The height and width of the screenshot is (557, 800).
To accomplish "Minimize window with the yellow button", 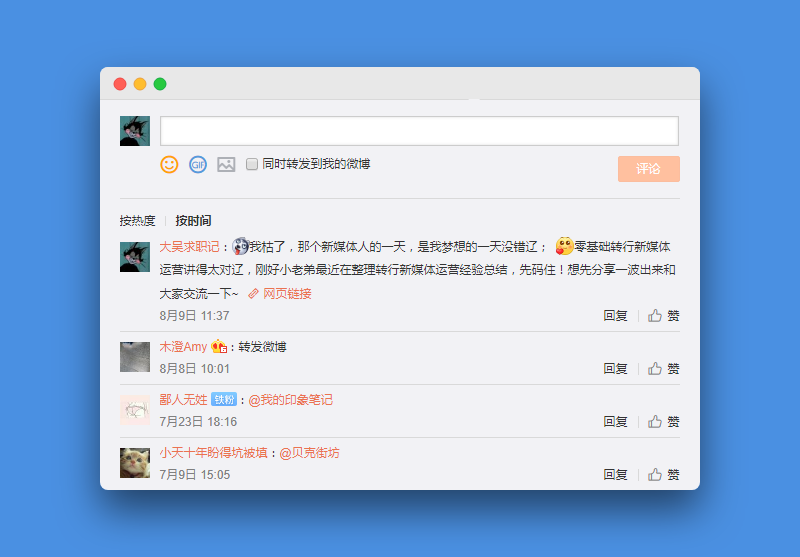I will (140, 84).
